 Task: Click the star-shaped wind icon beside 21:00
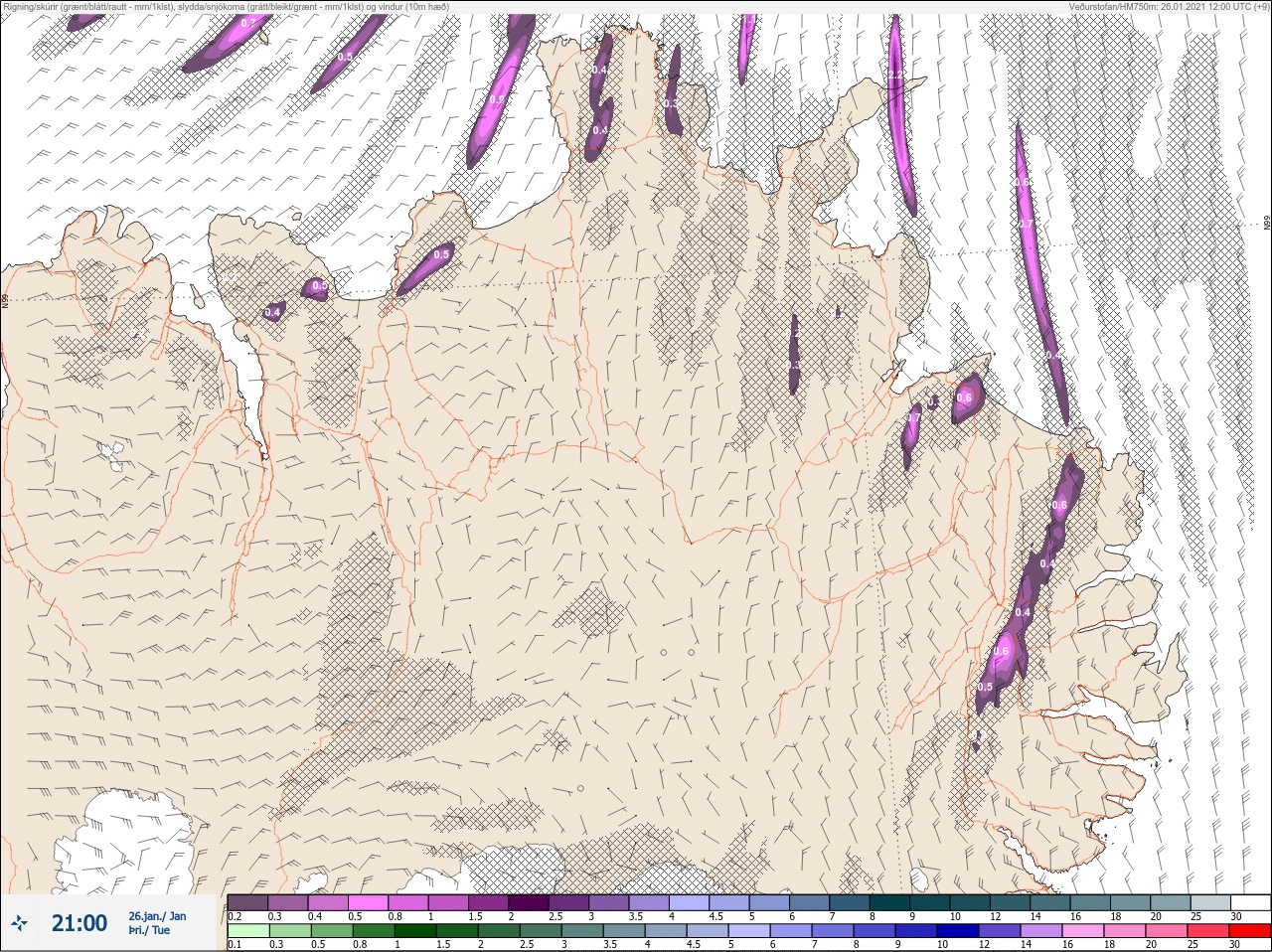[19, 922]
